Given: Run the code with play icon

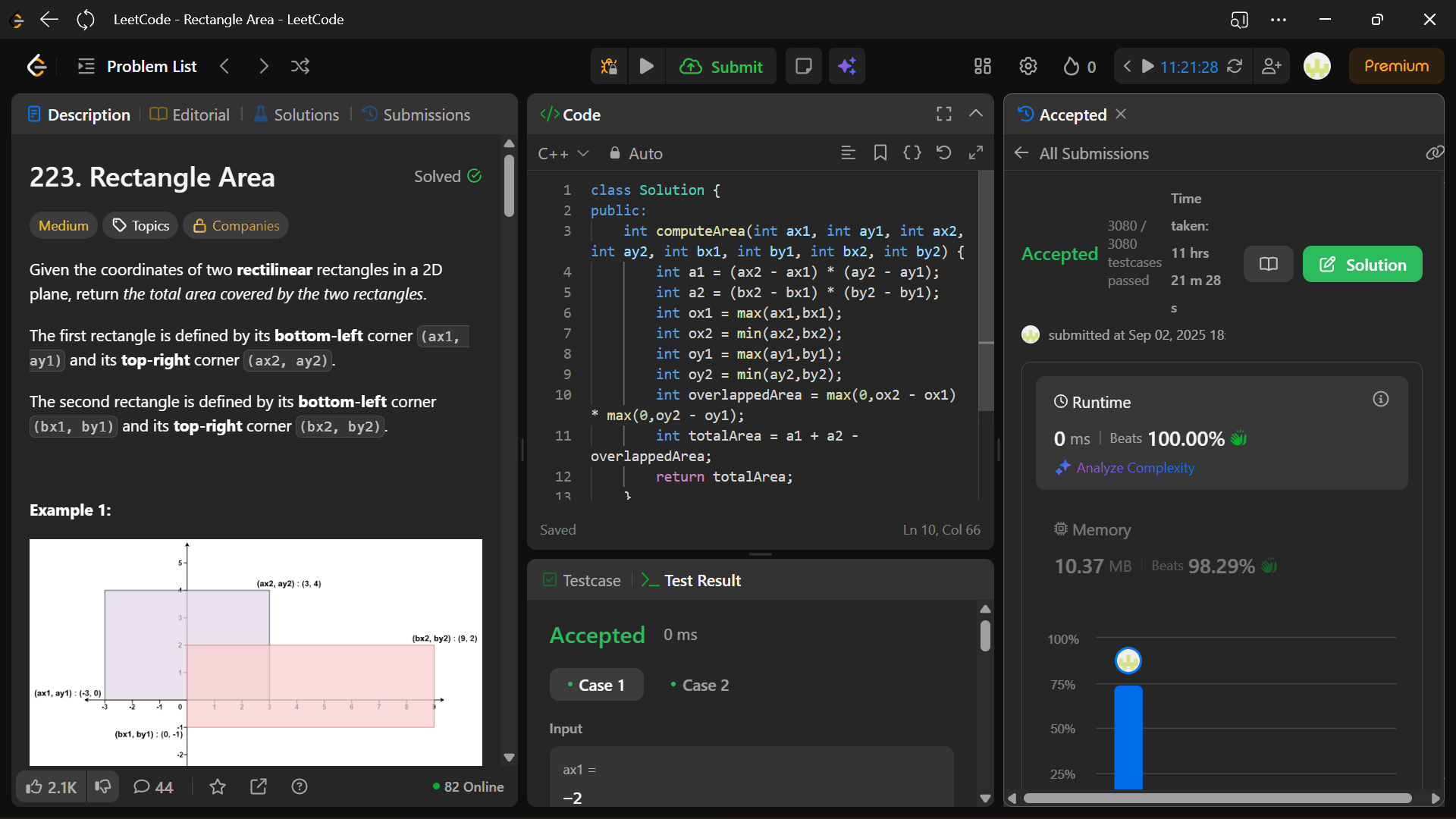Looking at the screenshot, I should click(646, 67).
